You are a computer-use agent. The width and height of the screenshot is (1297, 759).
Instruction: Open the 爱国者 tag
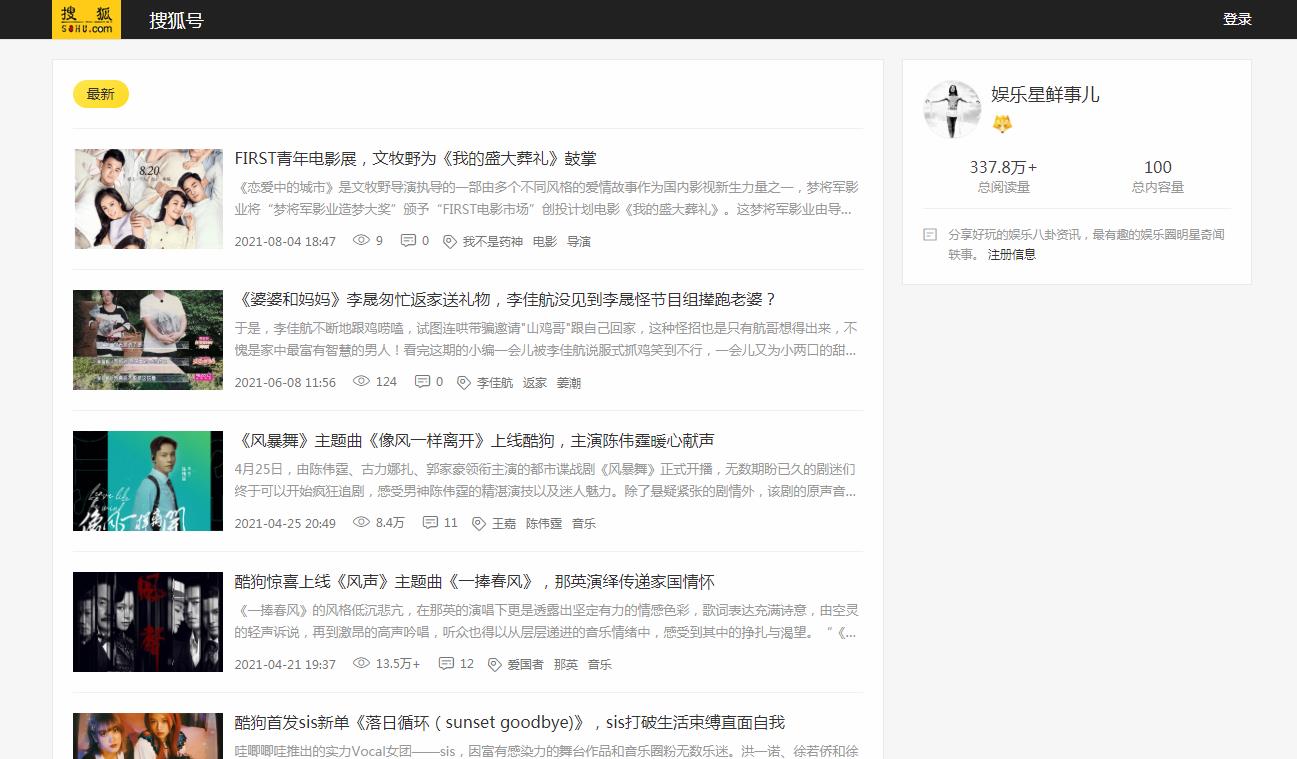[x=525, y=665]
